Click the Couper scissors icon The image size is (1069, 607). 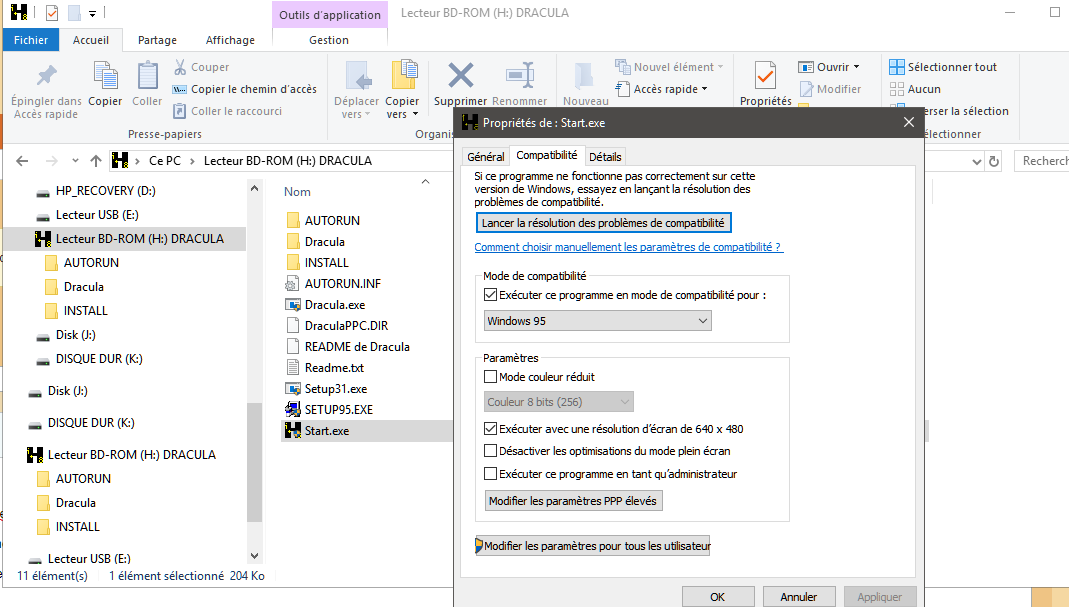(x=180, y=67)
